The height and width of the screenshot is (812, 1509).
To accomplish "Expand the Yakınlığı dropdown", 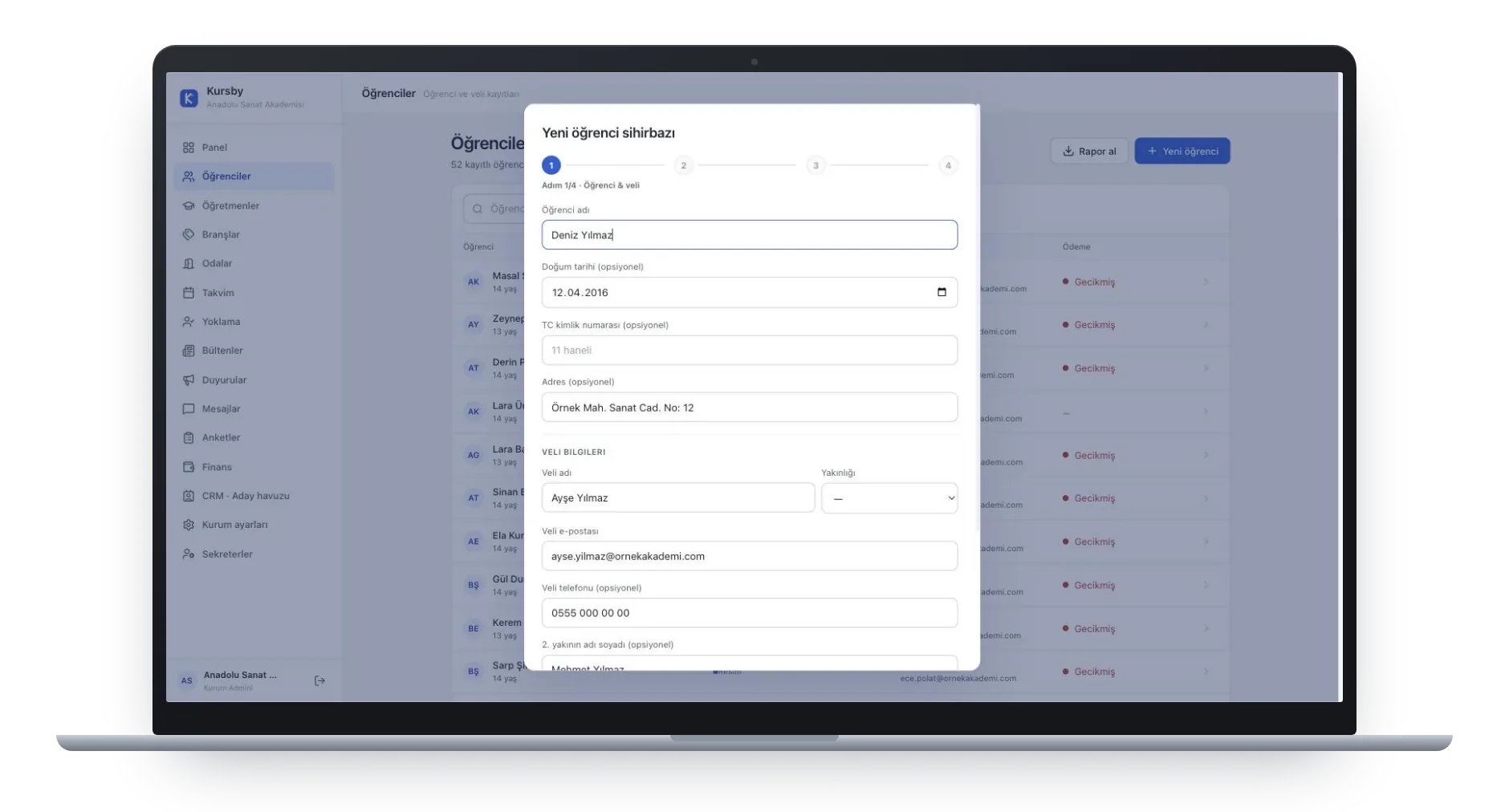I will coord(889,498).
